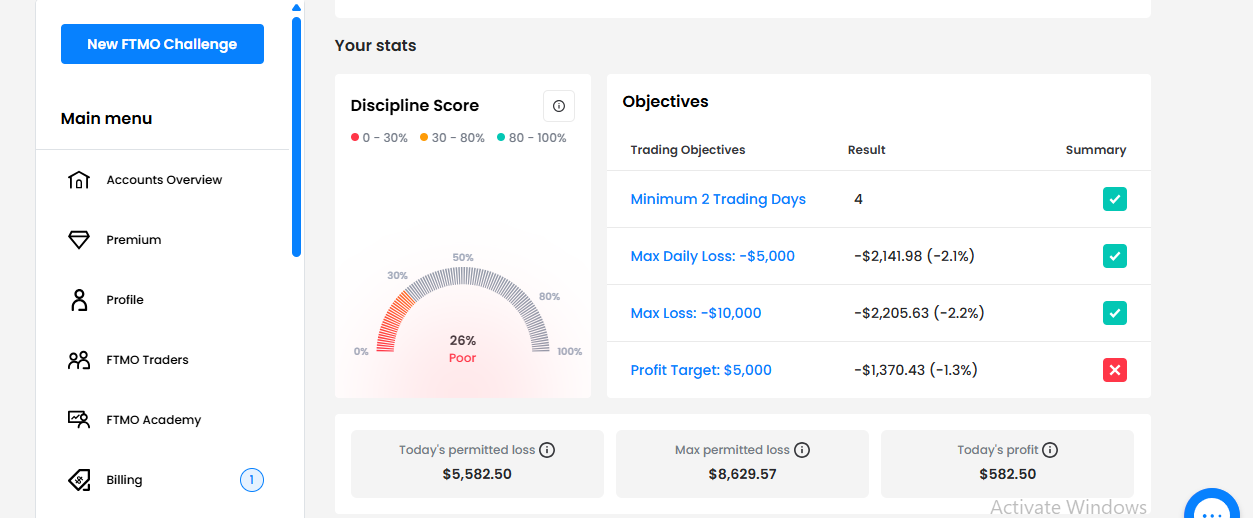Click New FTMO Challenge button
This screenshot has height=518, width=1253.
[x=162, y=44]
